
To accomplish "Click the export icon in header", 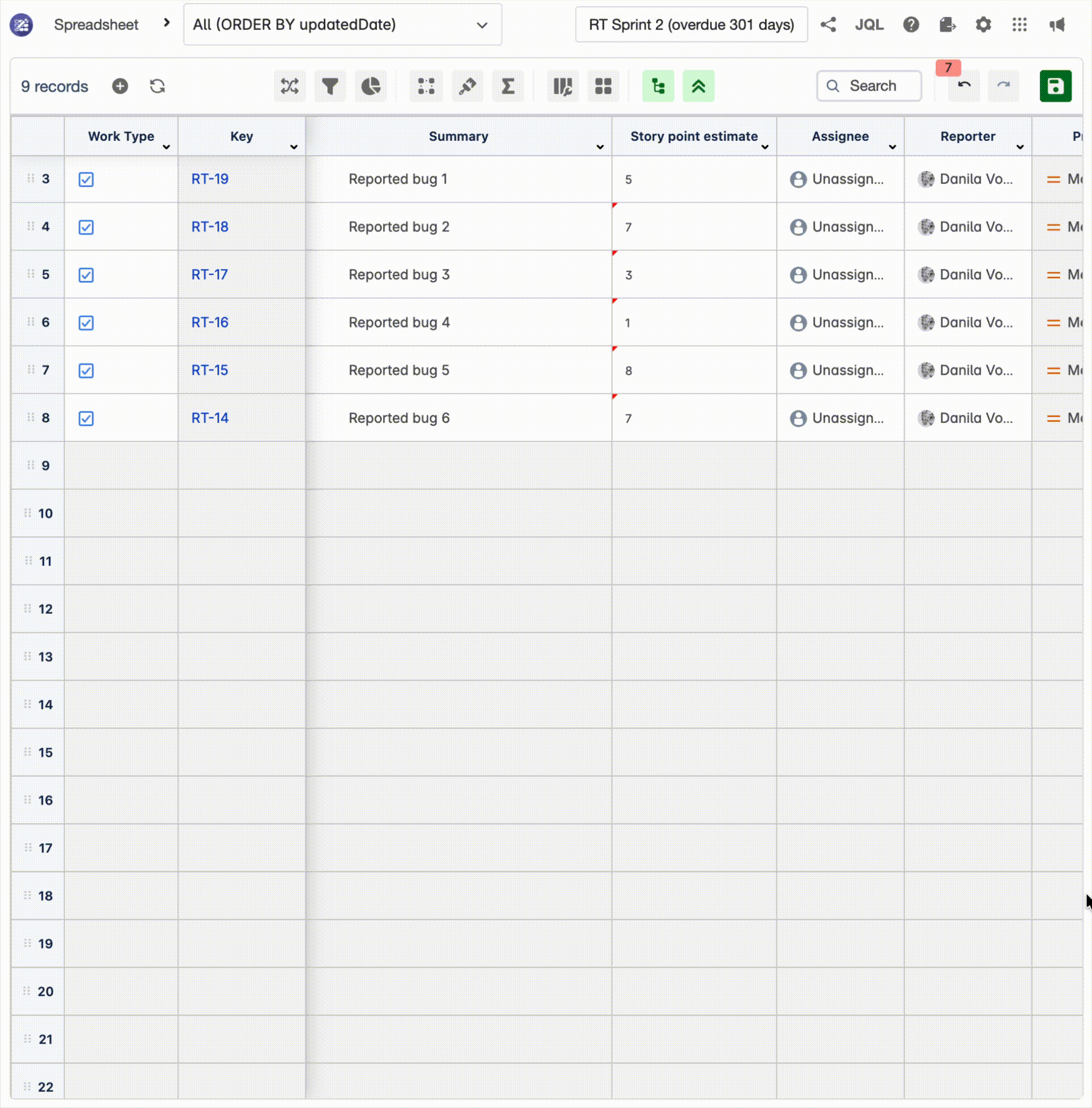I will click(x=947, y=24).
